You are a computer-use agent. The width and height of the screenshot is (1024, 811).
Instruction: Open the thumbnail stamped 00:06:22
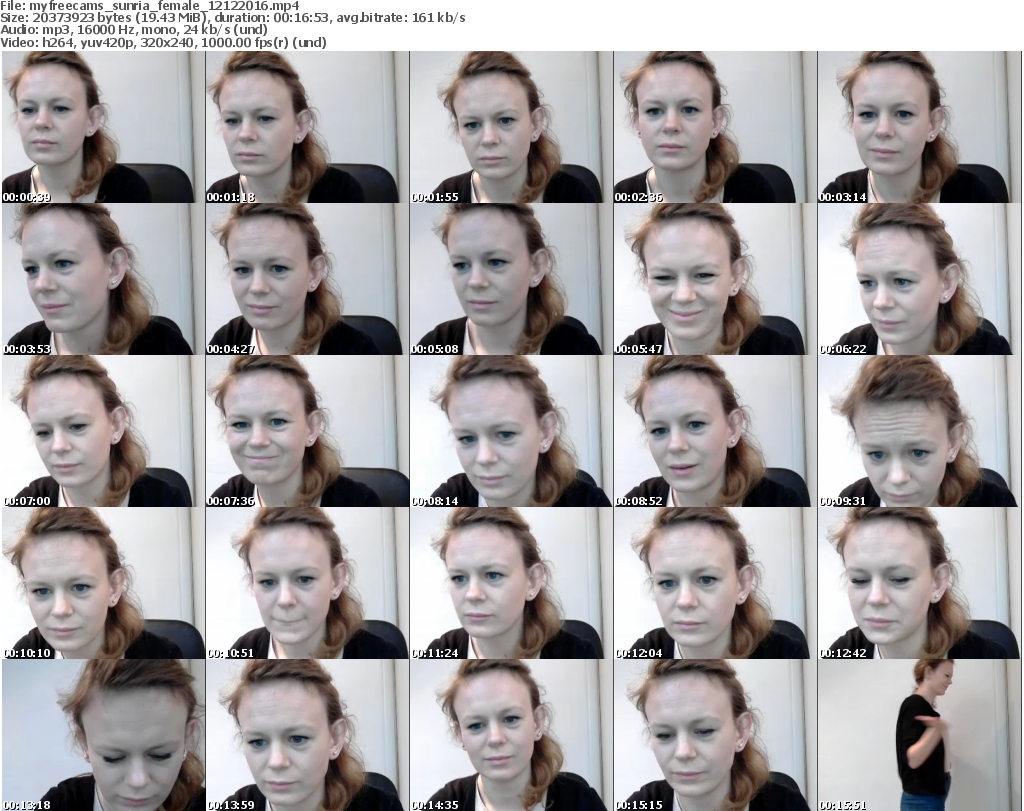[x=919, y=279]
